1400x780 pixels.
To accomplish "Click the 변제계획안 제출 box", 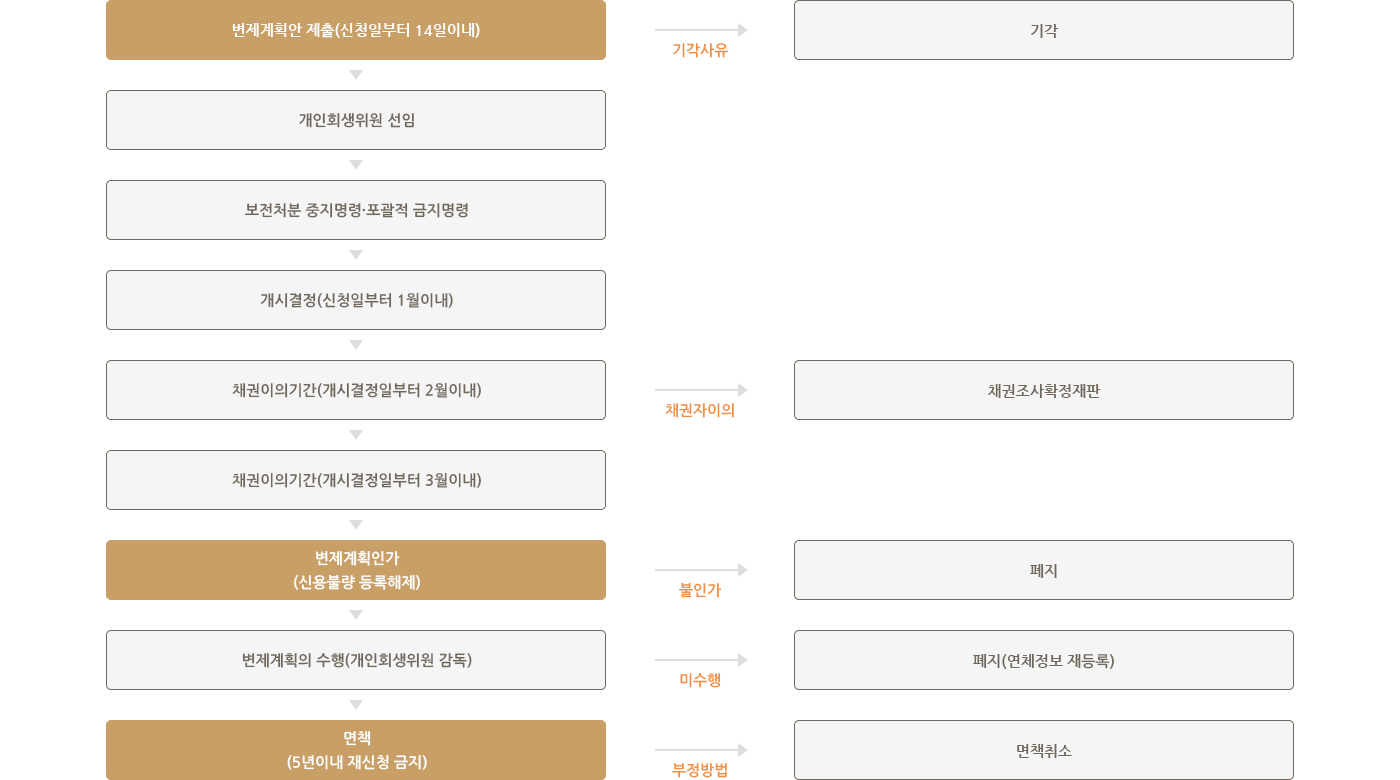I will [356, 30].
